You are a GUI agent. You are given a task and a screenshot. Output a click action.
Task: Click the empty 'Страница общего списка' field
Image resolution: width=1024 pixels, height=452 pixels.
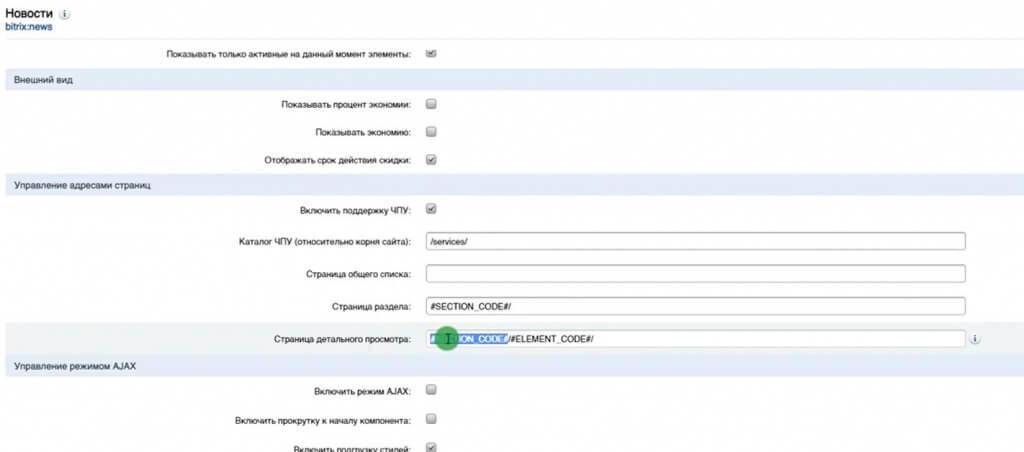coord(696,274)
